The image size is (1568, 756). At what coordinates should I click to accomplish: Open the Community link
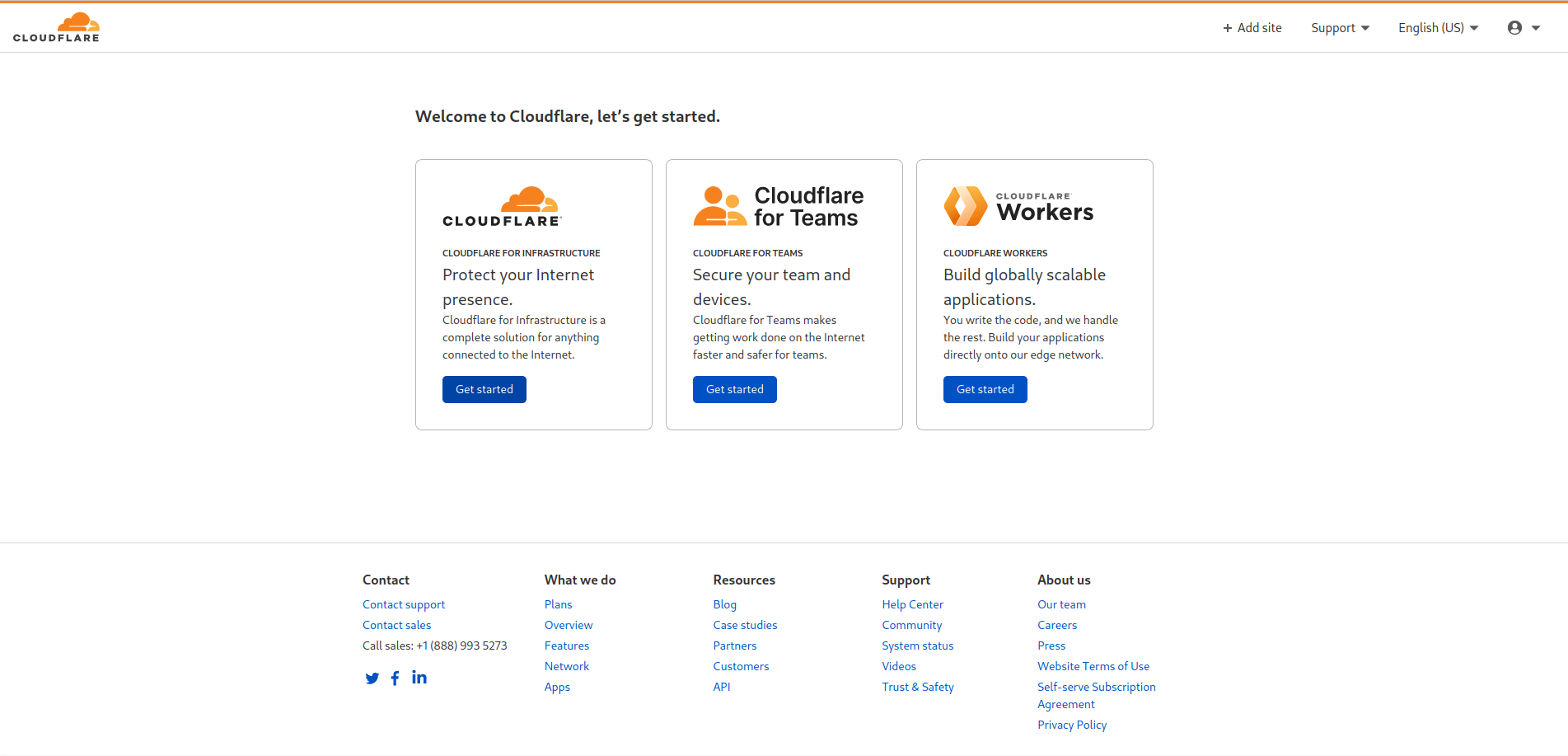coord(912,625)
